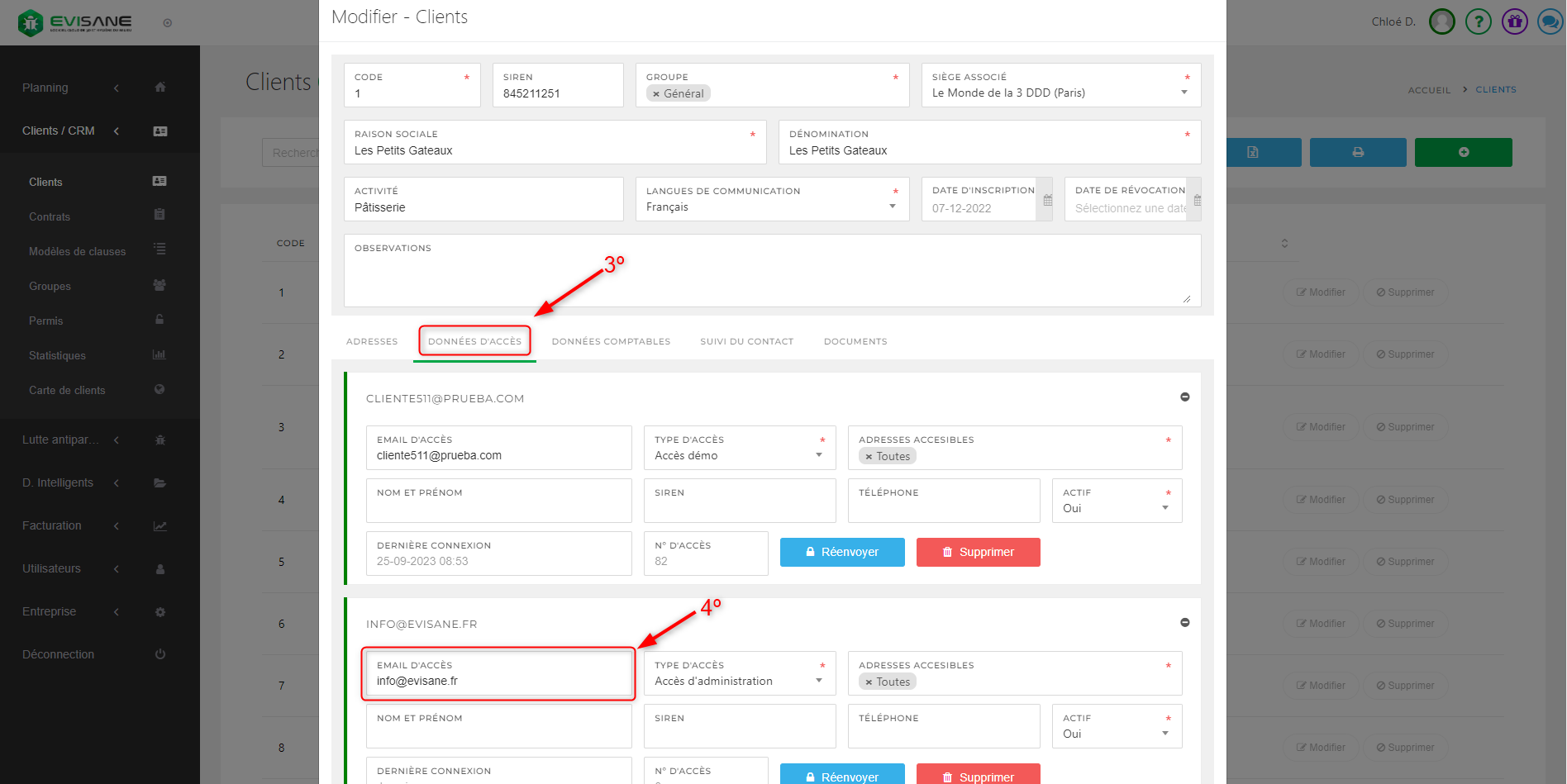Remove the Général group tag
The image size is (1567, 784).
click(656, 94)
